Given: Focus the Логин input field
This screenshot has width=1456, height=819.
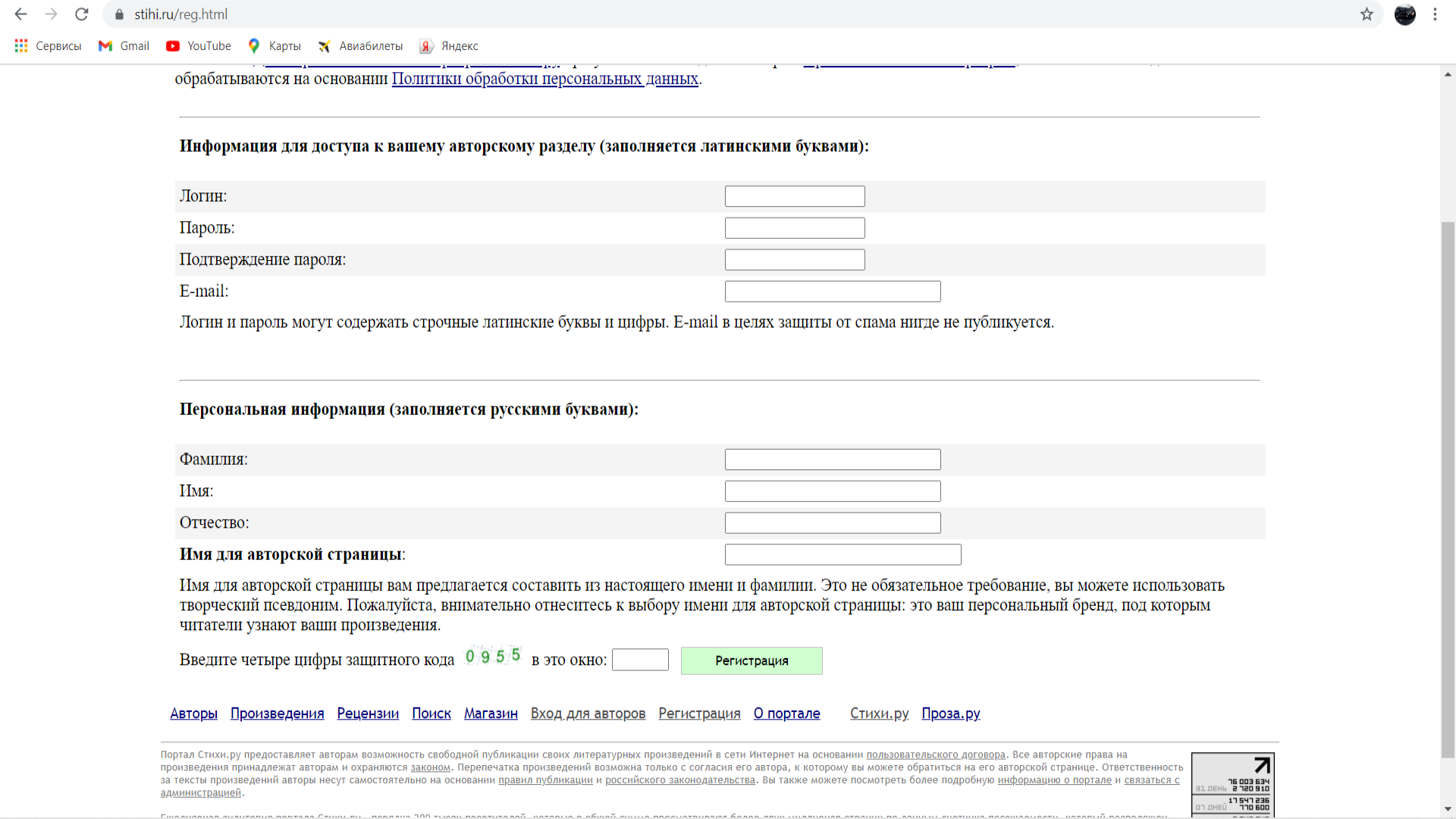Looking at the screenshot, I should [x=795, y=196].
